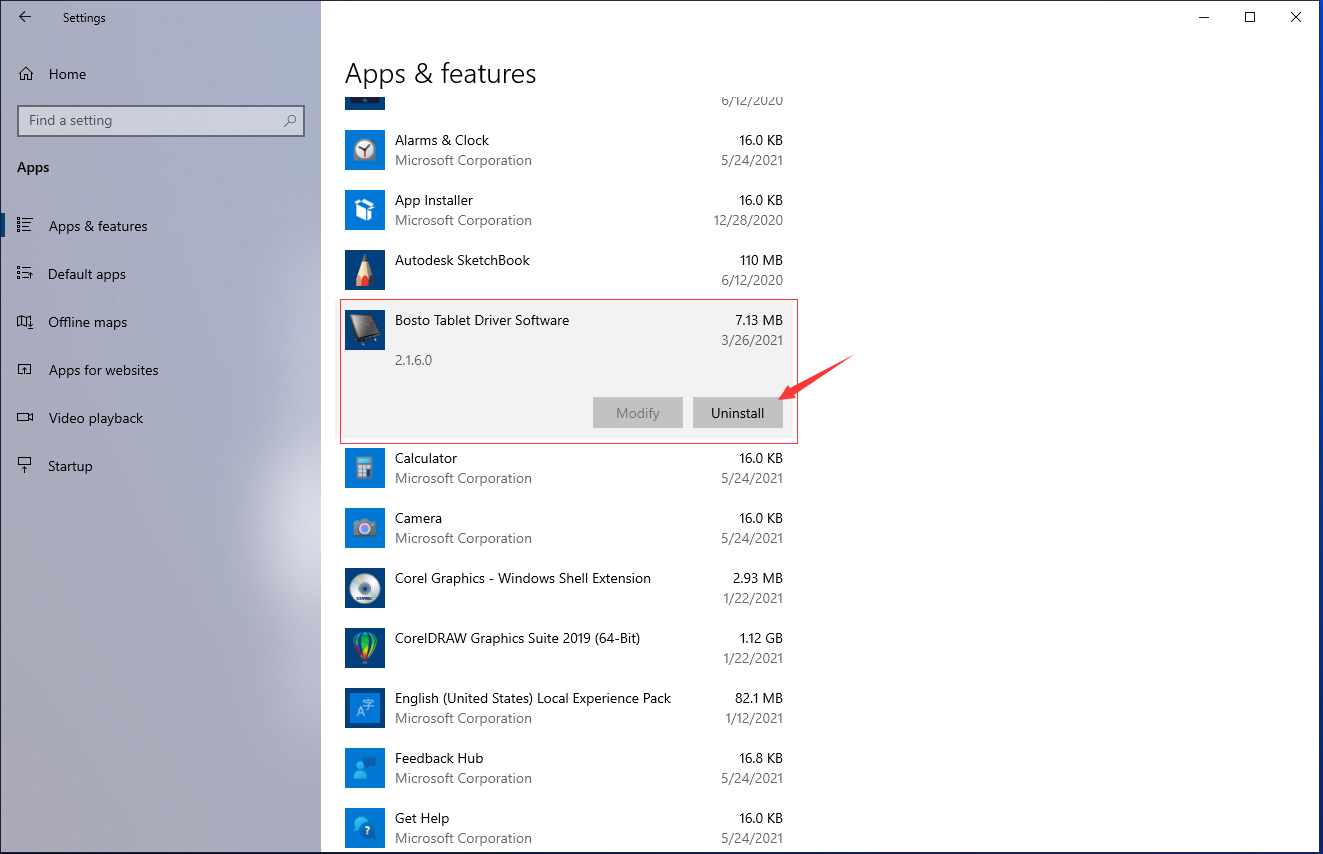Click the Camera app icon
This screenshot has width=1323, height=854.
(365, 528)
